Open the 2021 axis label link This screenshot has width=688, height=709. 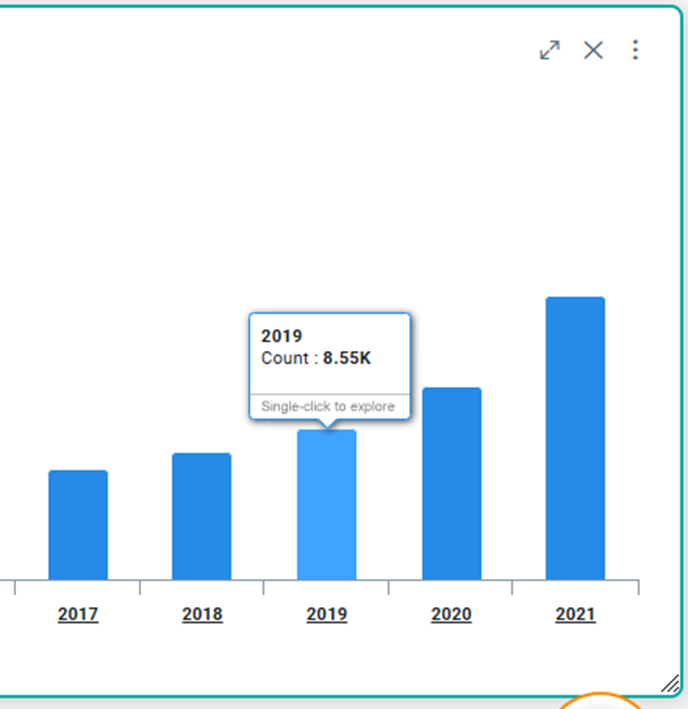(x=575, y=614)
